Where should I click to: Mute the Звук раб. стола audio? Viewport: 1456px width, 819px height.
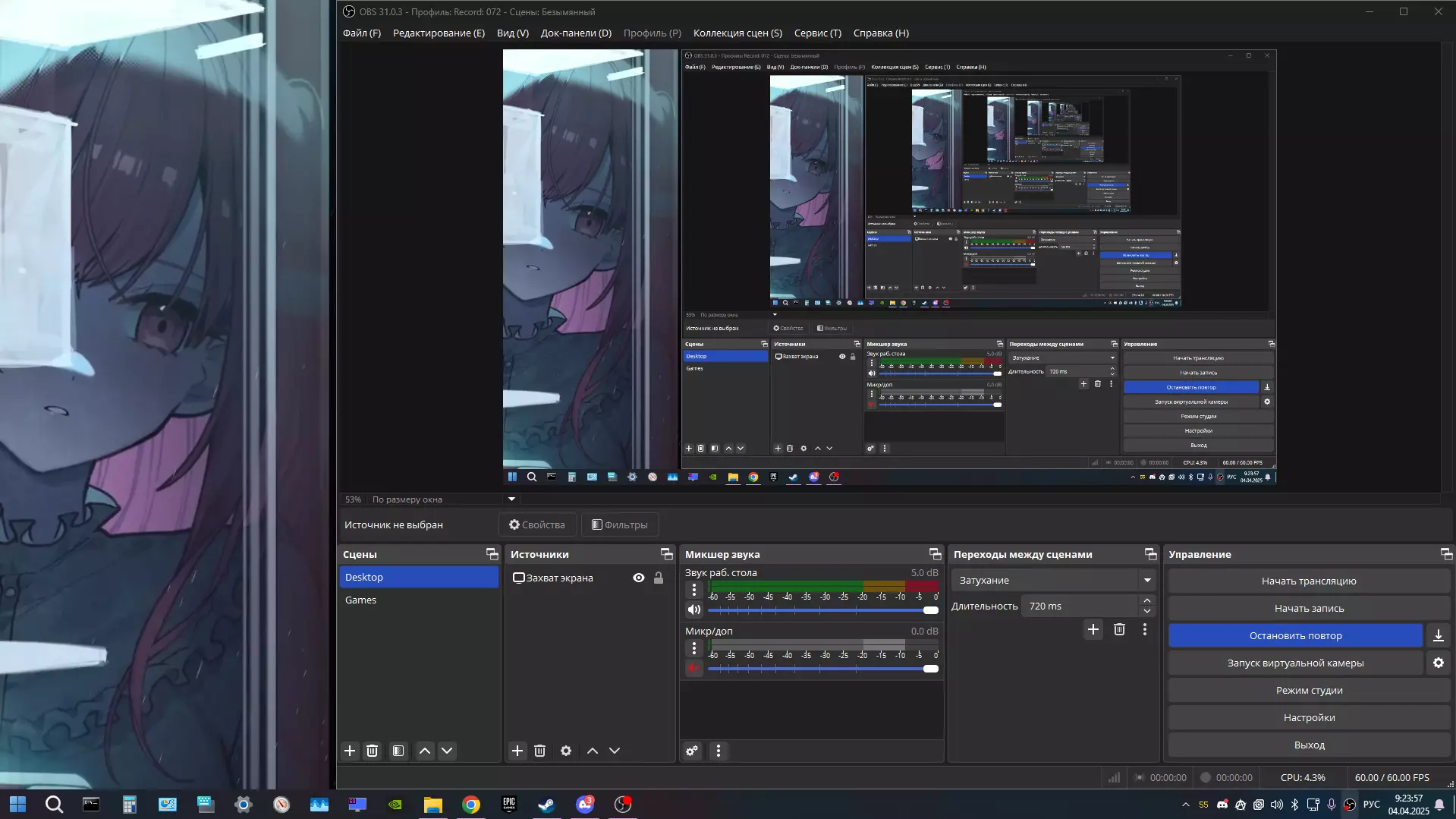click(x=693, y=610)
